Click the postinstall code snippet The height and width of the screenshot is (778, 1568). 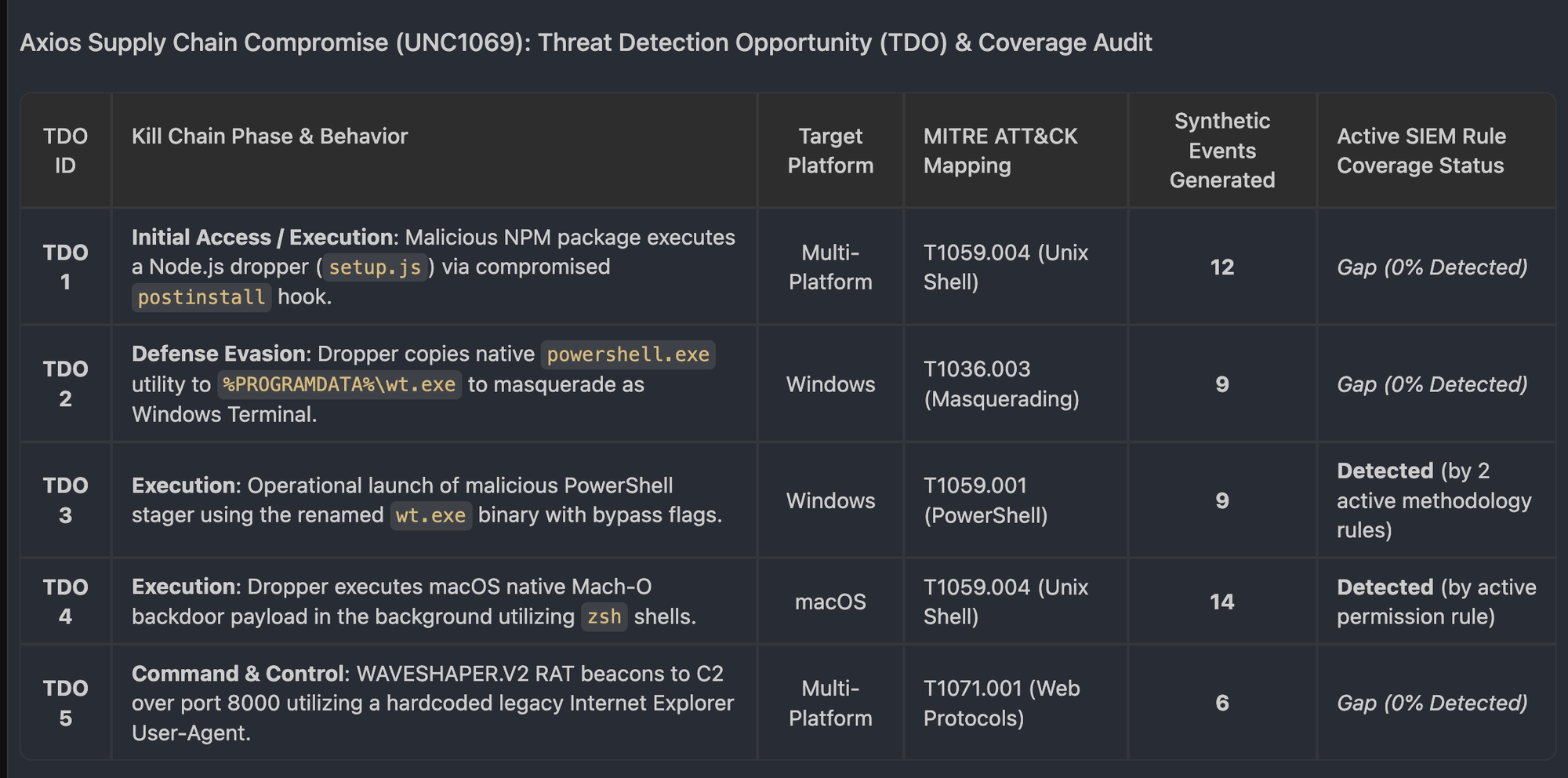201,297
